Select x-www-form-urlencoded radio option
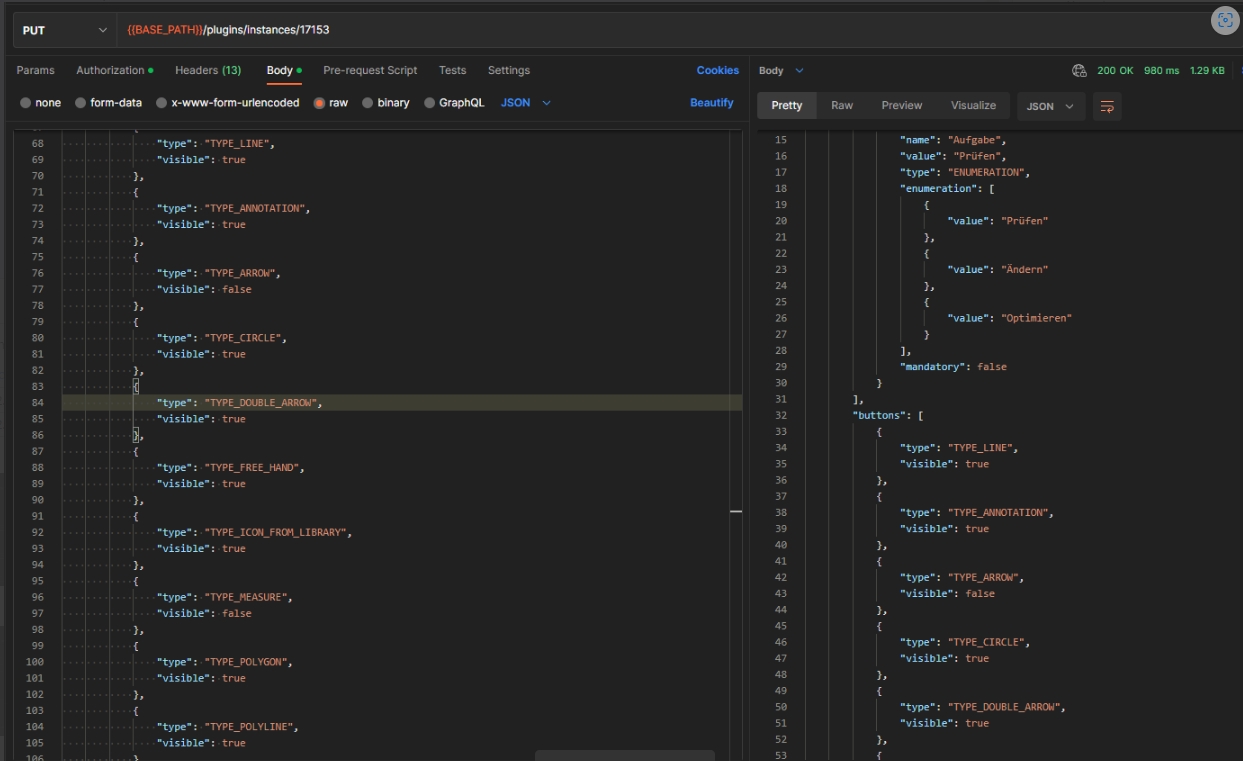This screenshot has height=761, width=1243. pyautogui.click(x=162, y=103)
